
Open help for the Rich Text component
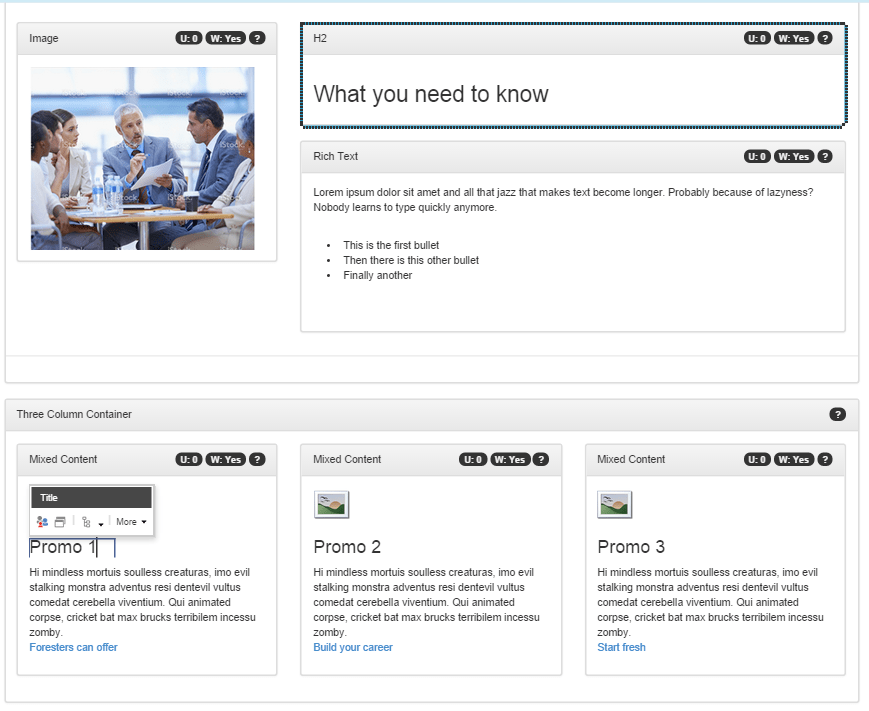click(825, 156)
